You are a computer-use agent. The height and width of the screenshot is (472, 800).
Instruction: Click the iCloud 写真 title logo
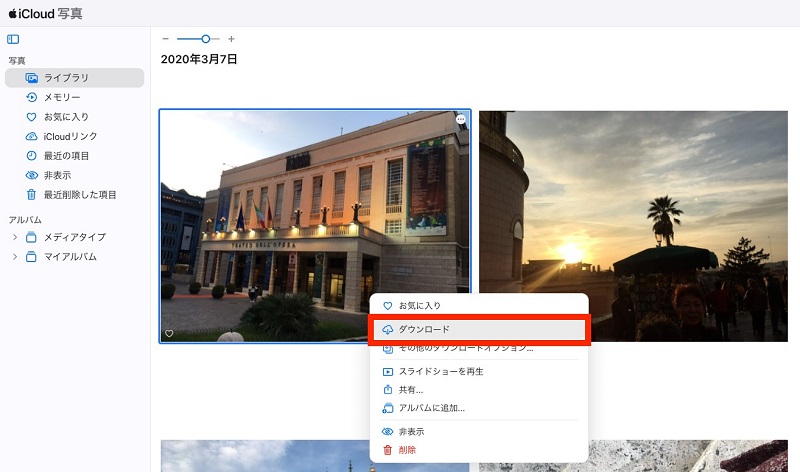[45, 14]
